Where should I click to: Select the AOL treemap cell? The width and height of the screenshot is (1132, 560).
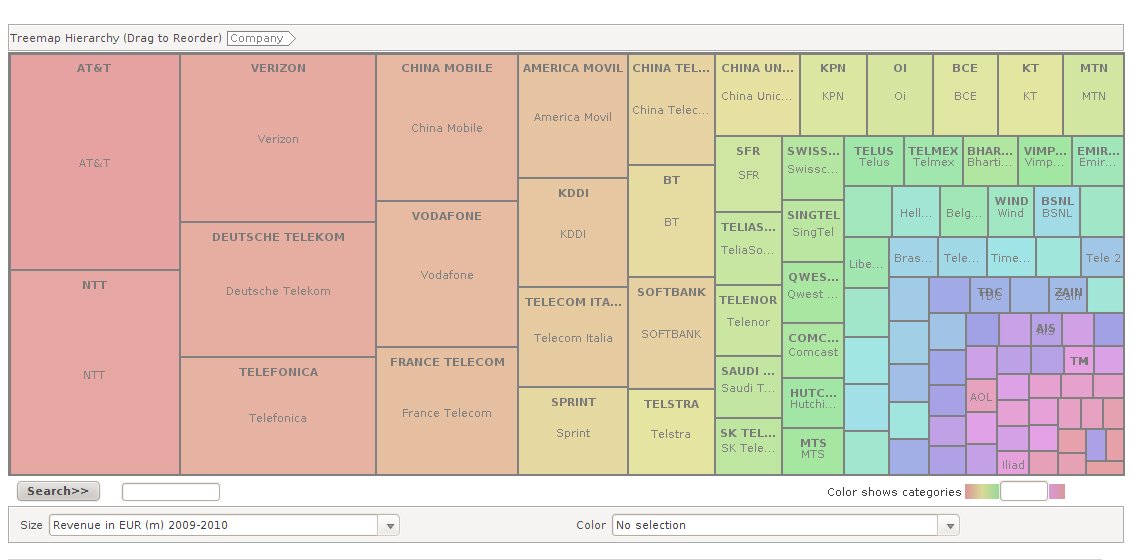(x=981, y=396)
